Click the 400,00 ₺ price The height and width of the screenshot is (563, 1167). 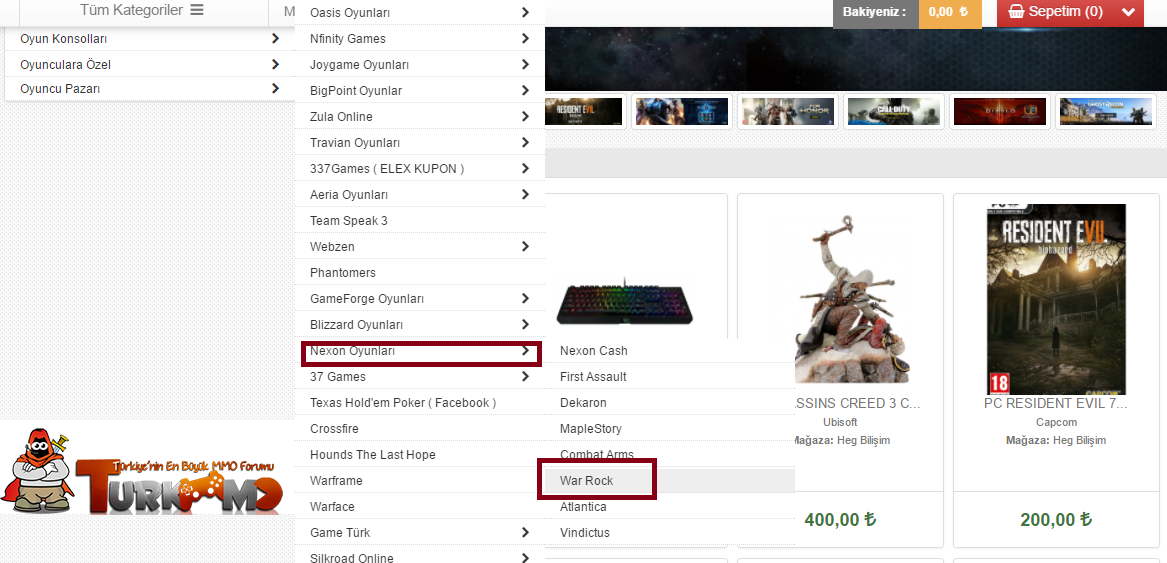840,519
